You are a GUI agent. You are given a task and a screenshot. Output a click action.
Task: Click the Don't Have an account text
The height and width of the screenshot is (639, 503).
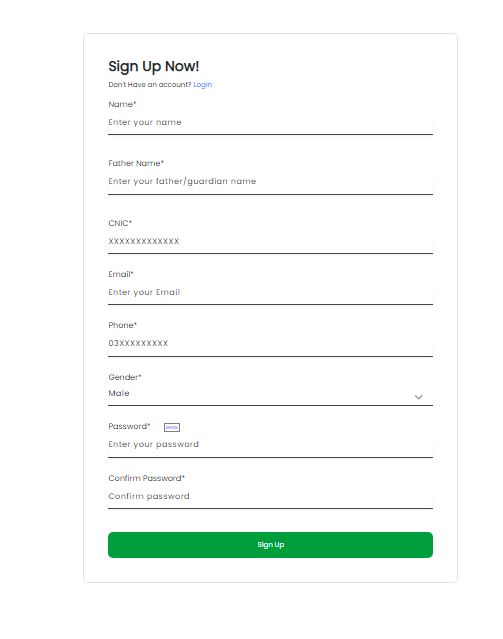tap(150, 84)
